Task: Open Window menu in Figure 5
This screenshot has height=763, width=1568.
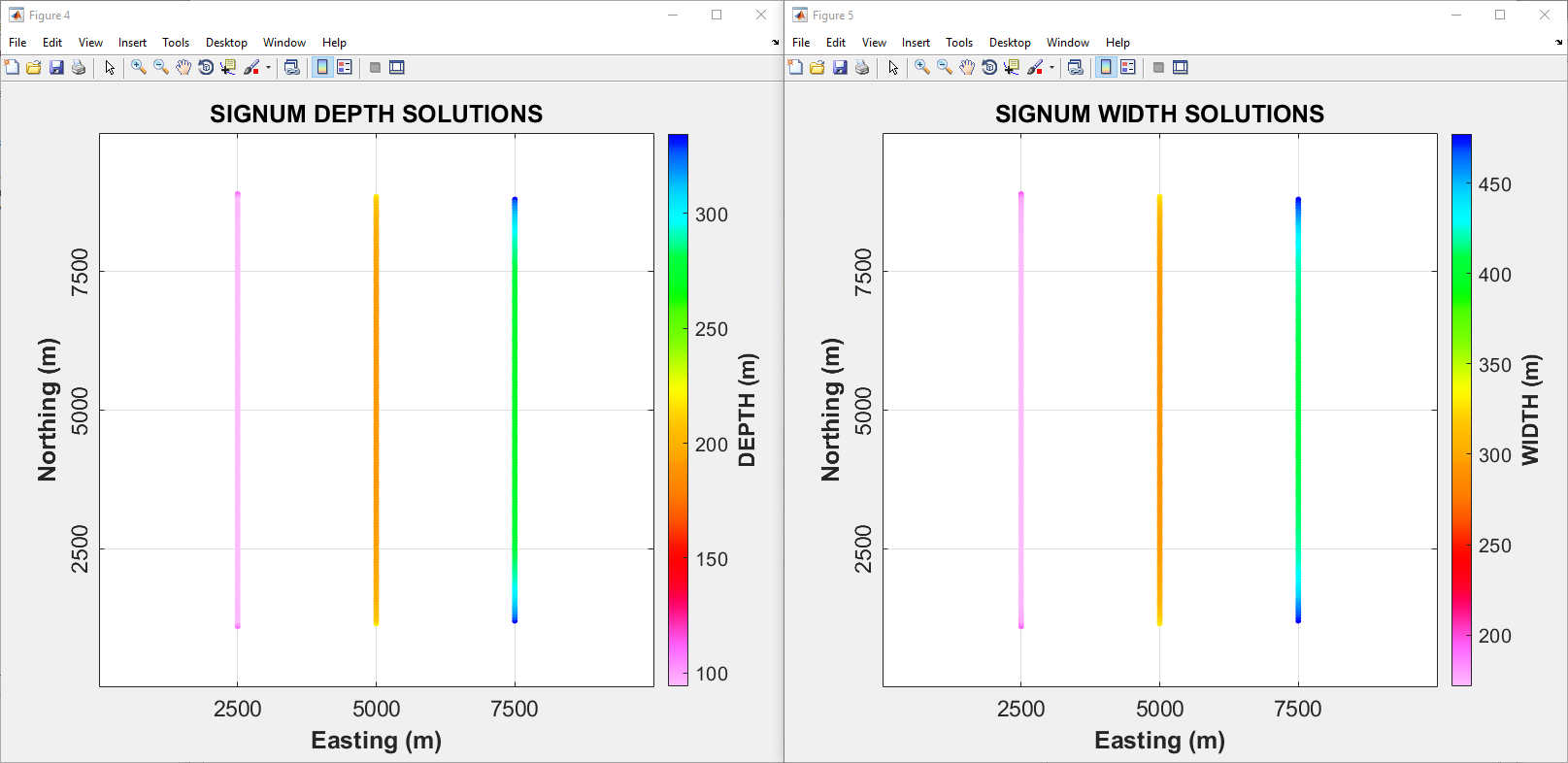Action: (x=1068, y=43)
